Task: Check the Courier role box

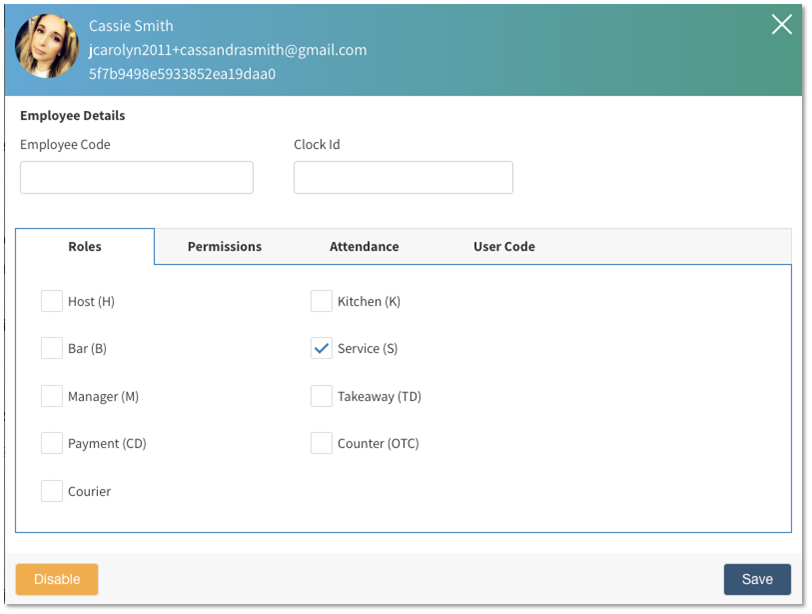Action: 52,491
